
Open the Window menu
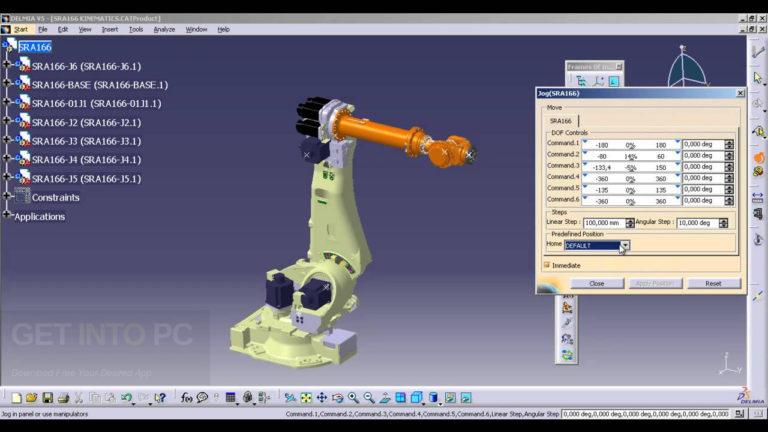pos(196,29)
